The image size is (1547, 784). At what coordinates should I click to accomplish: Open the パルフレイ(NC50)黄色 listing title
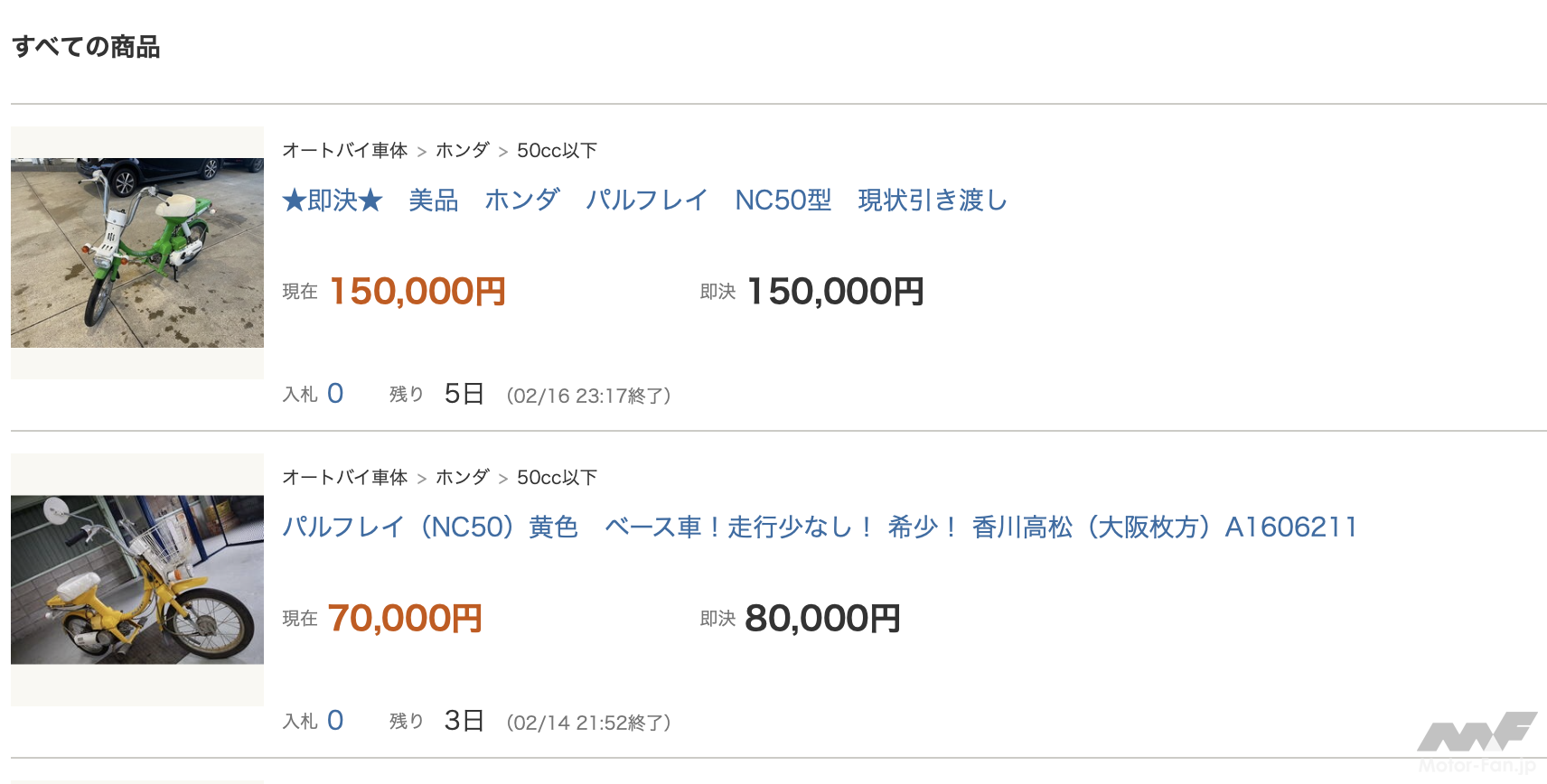(x=819, y=527)
